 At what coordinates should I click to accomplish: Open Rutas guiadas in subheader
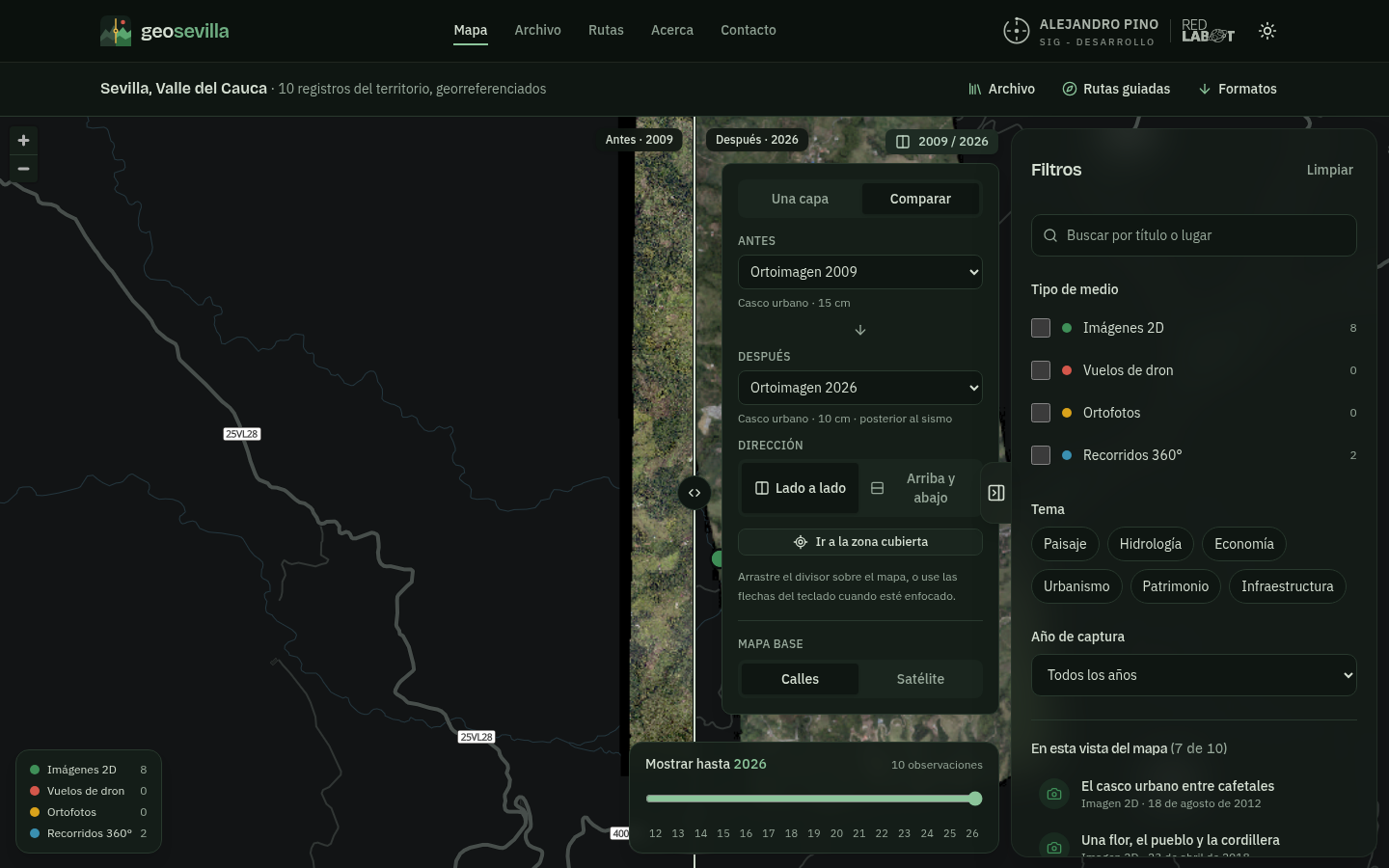point(1116,89)
